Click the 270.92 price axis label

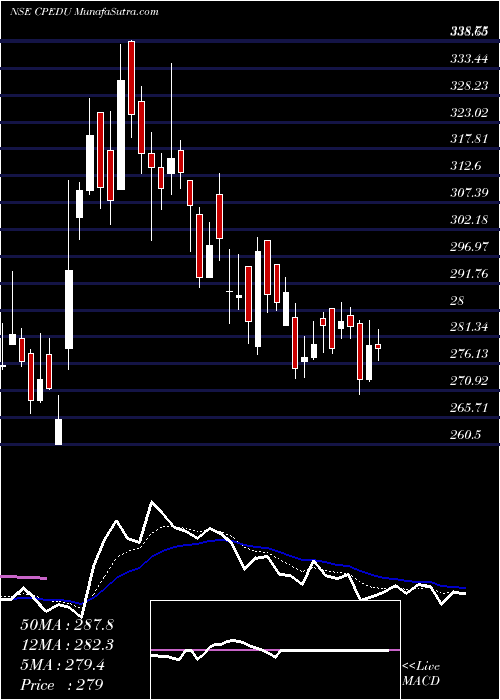tap(469, 380)
